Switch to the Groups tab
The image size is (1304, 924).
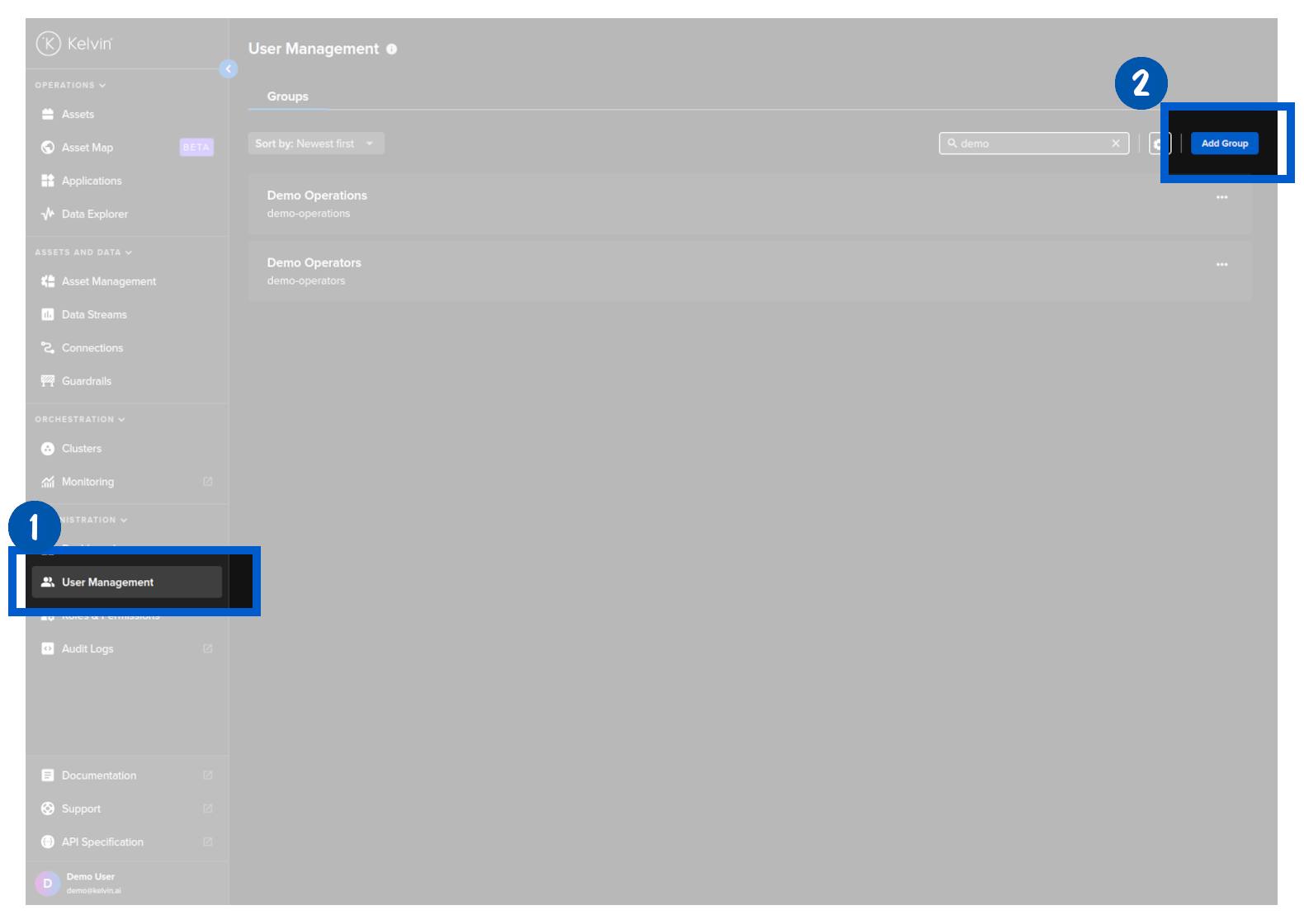(288, 97)
